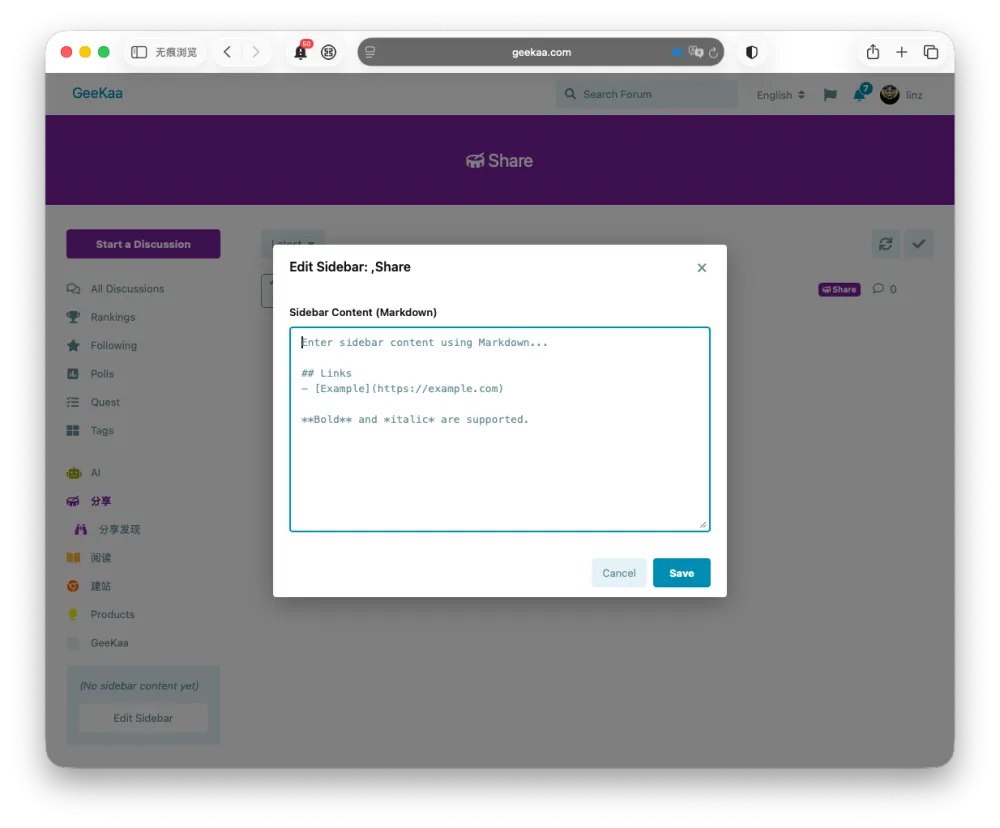
Task: Show tab overview in Safari
Action: point(930,52)
